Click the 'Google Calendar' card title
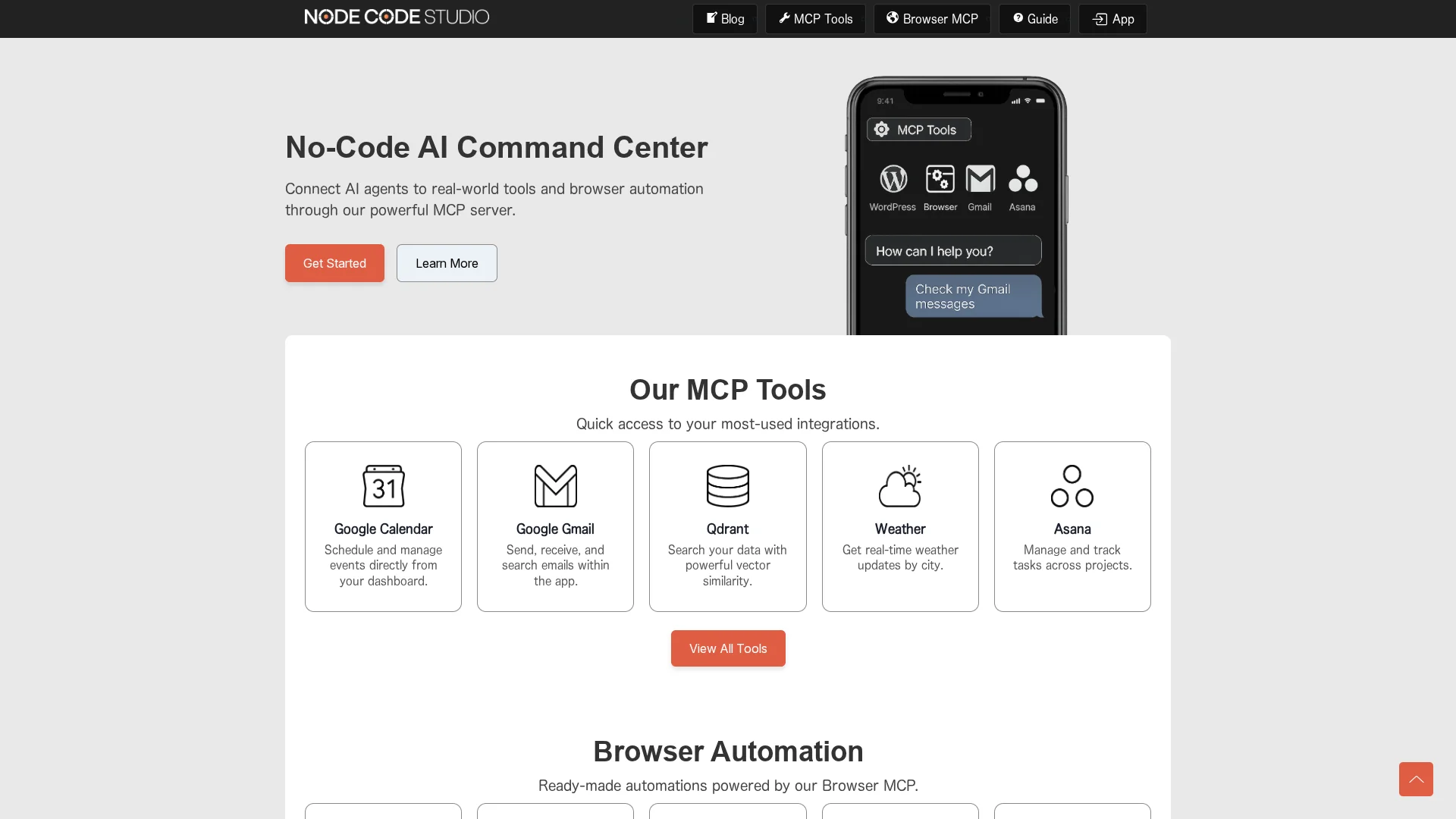Viewport: 1456px width, 819px height. tap(383, 529)
